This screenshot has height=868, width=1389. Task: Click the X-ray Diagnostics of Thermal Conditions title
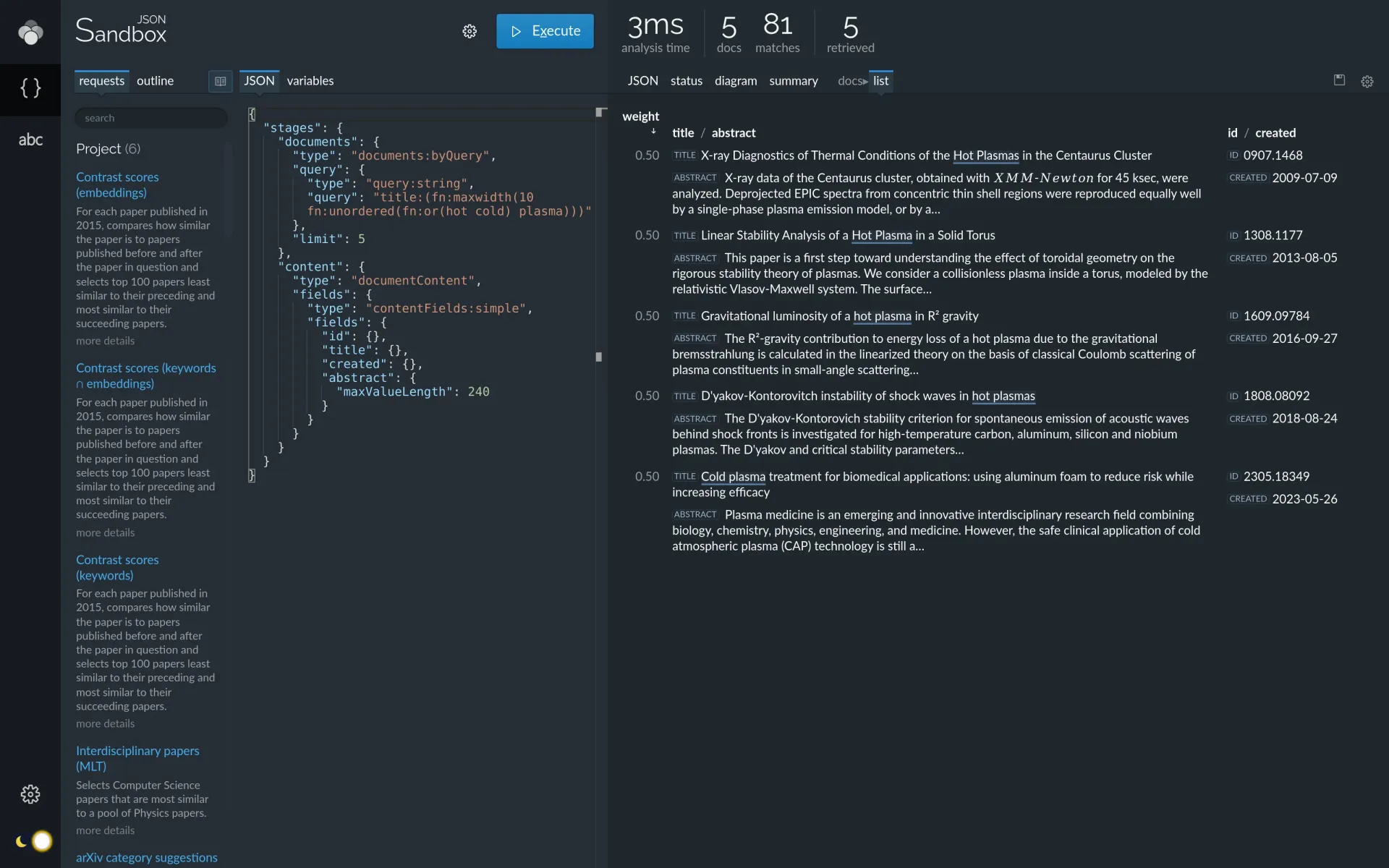926,155
